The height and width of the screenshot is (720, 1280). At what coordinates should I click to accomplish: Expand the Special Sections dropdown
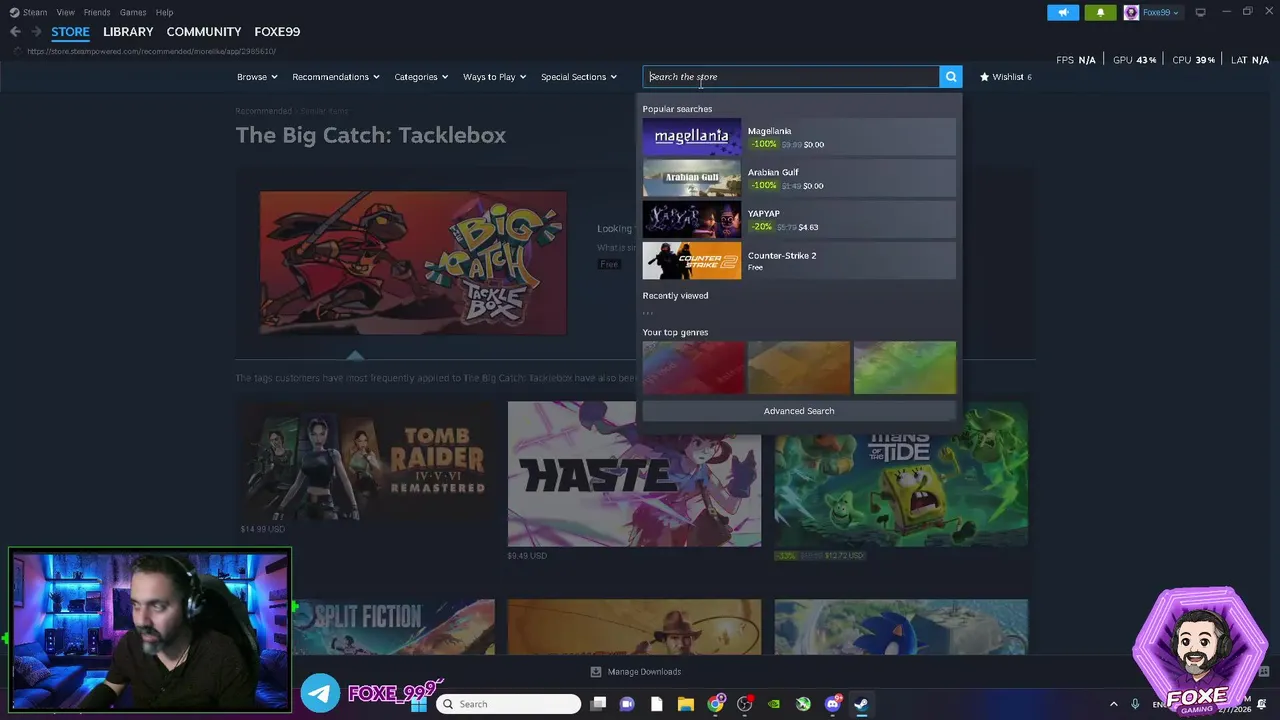tap(579, 77)
